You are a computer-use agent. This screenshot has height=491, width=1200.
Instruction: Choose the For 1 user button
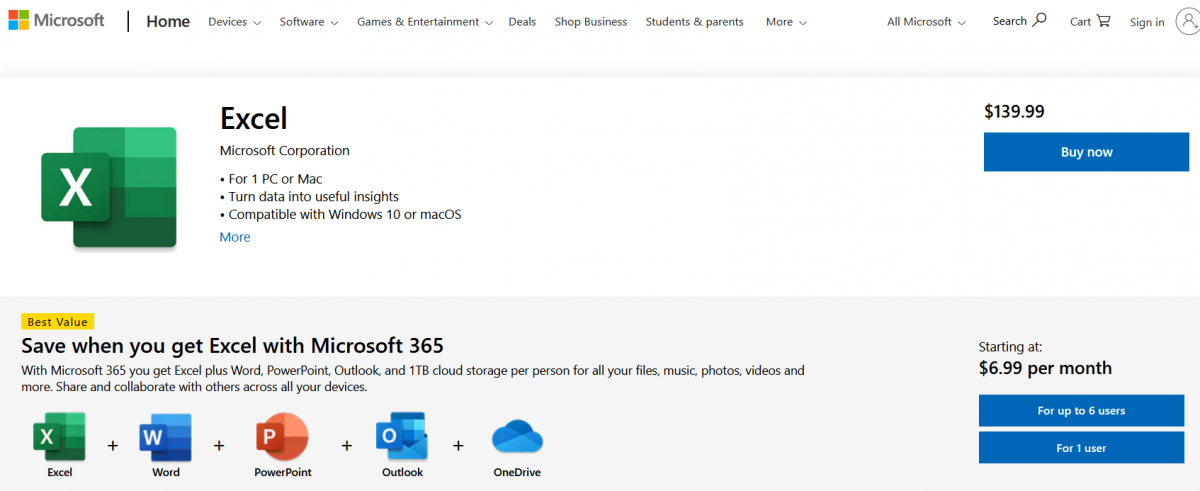(1081, 448)
